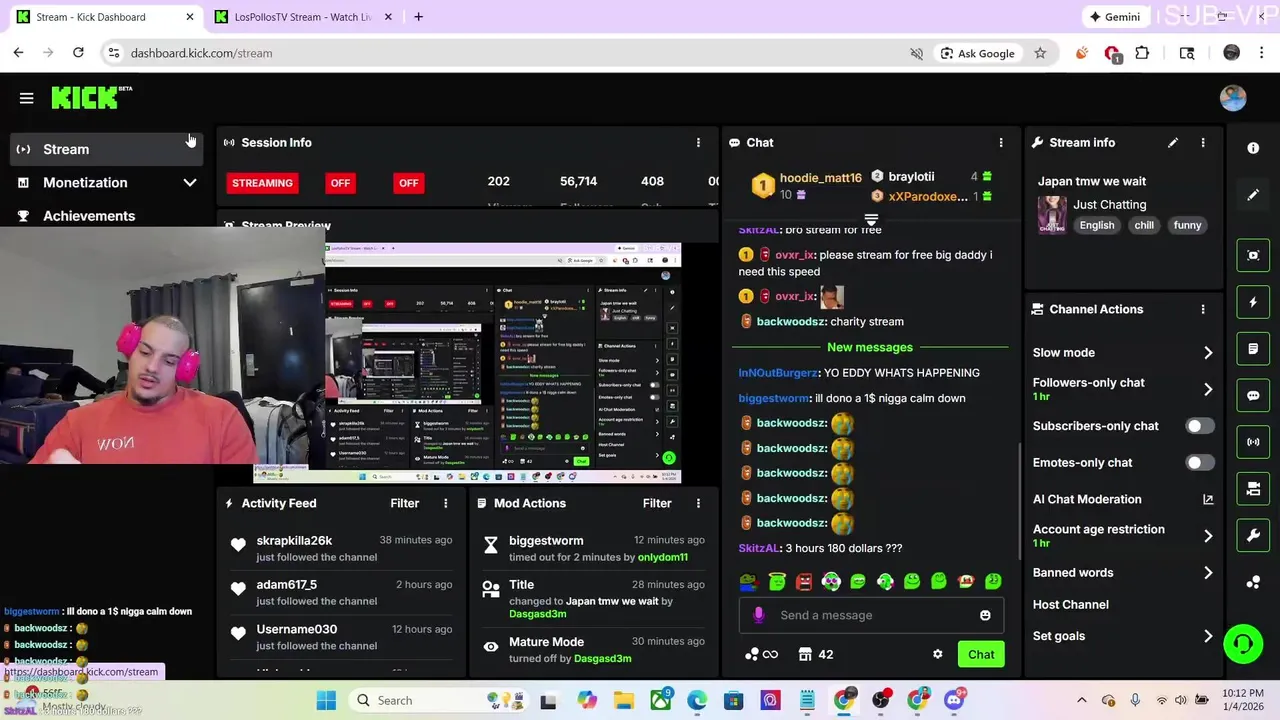Open File Explorer from the taskbar
The image size is (1280, 720).
[x=623, y=700]
